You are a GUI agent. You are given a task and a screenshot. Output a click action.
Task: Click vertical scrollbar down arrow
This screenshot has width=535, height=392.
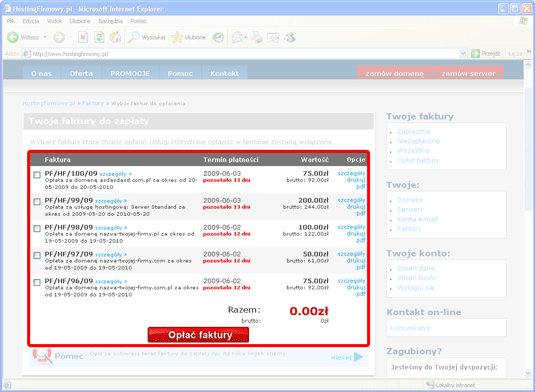click(528, 373)
